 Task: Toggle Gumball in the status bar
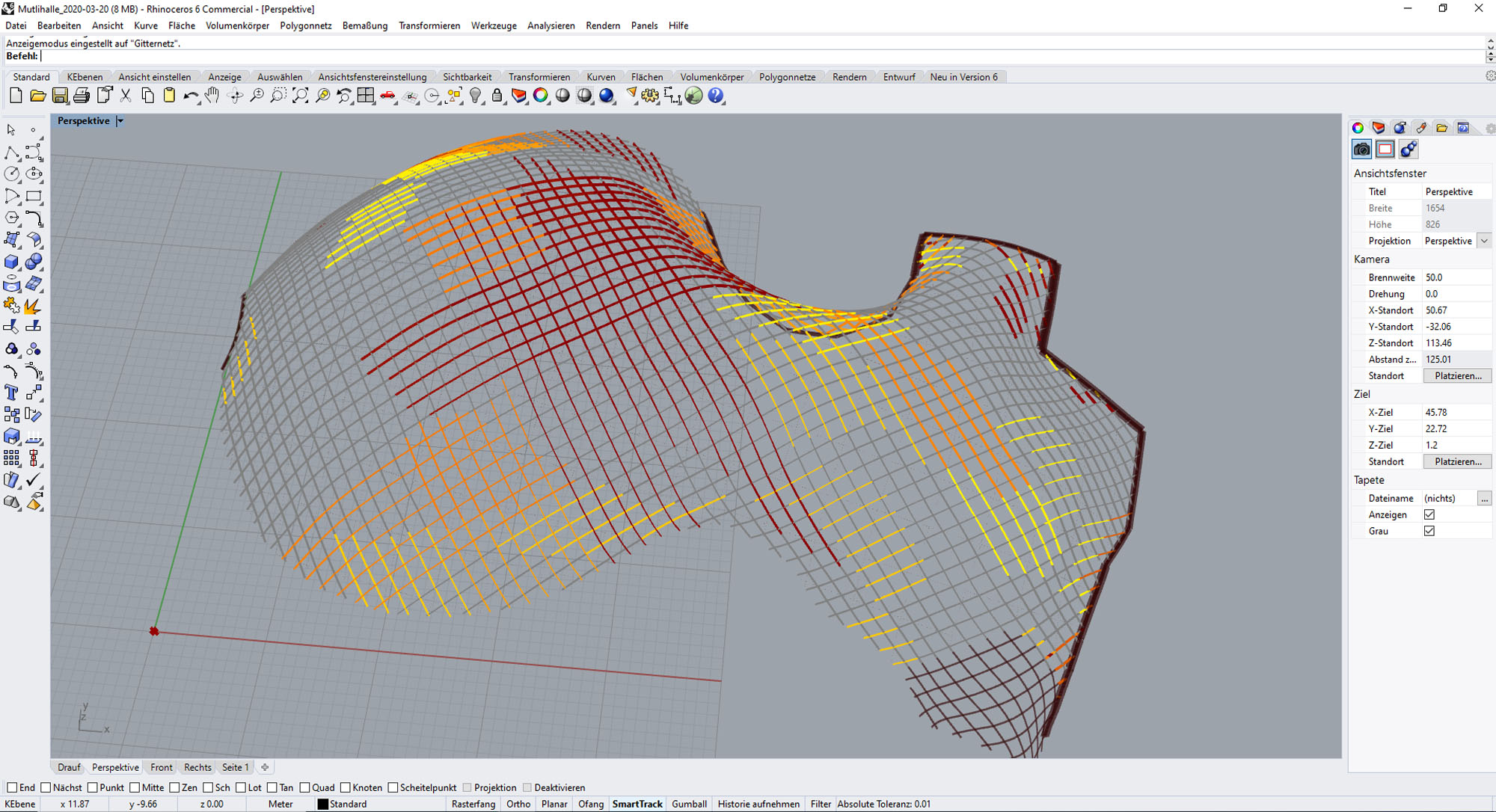click(688, 804)
